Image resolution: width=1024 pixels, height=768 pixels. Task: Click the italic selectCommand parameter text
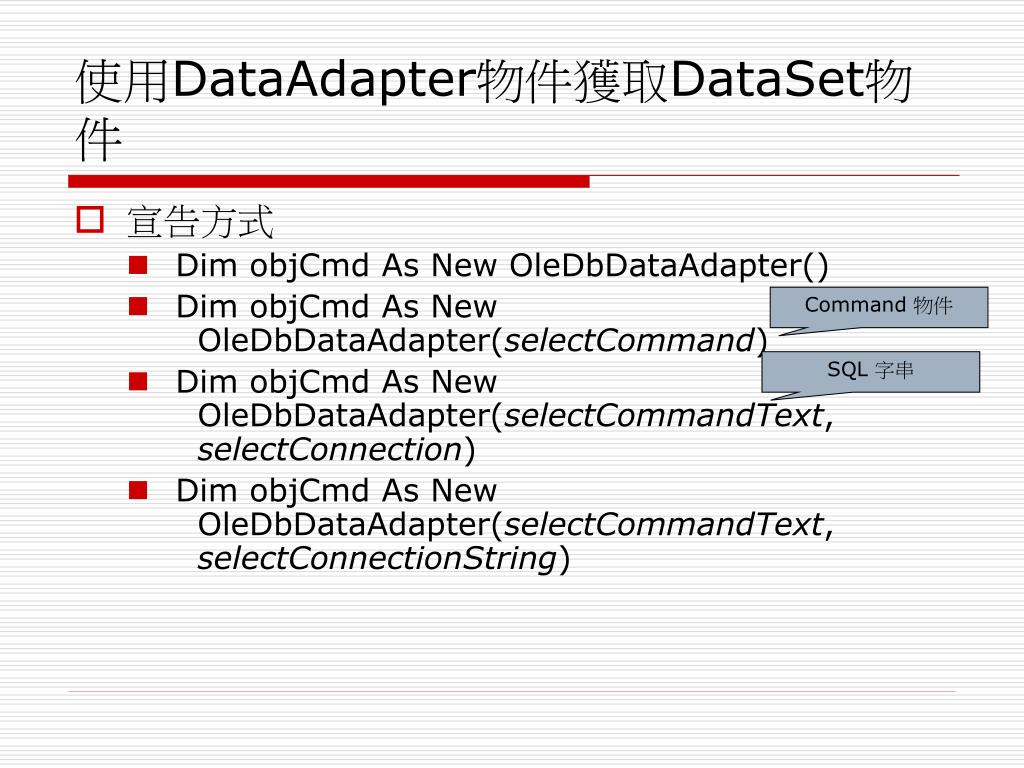[x=630, y=340]
